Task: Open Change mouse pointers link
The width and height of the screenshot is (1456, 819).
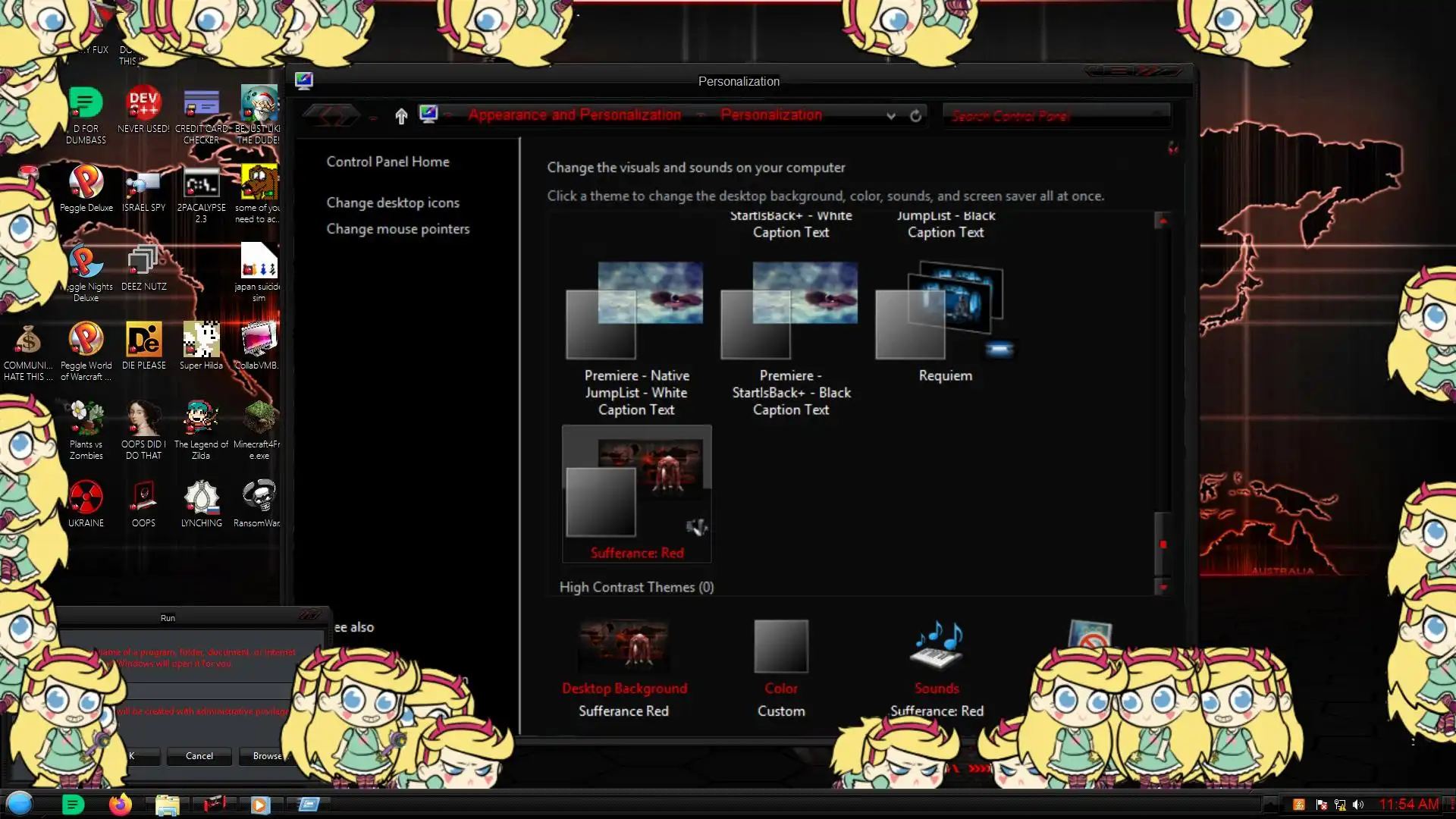Action: tap(397, 229)
